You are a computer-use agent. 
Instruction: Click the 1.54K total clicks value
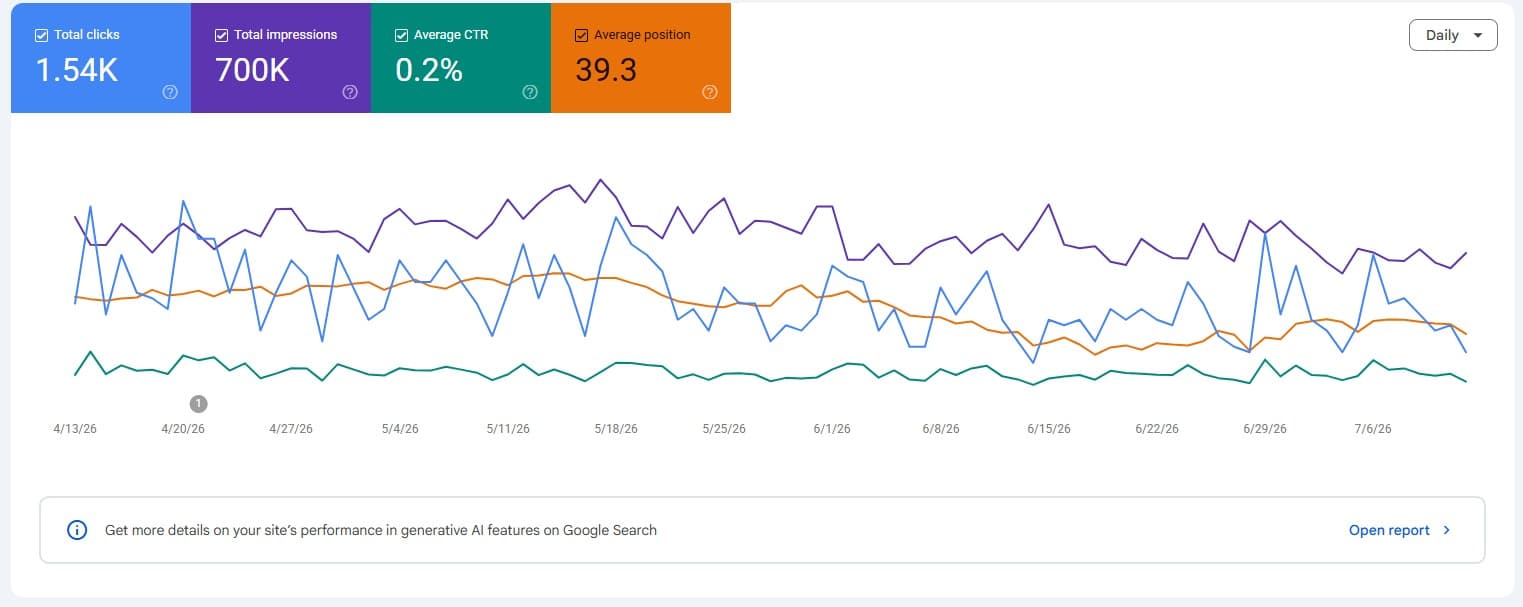click(78, 70)
